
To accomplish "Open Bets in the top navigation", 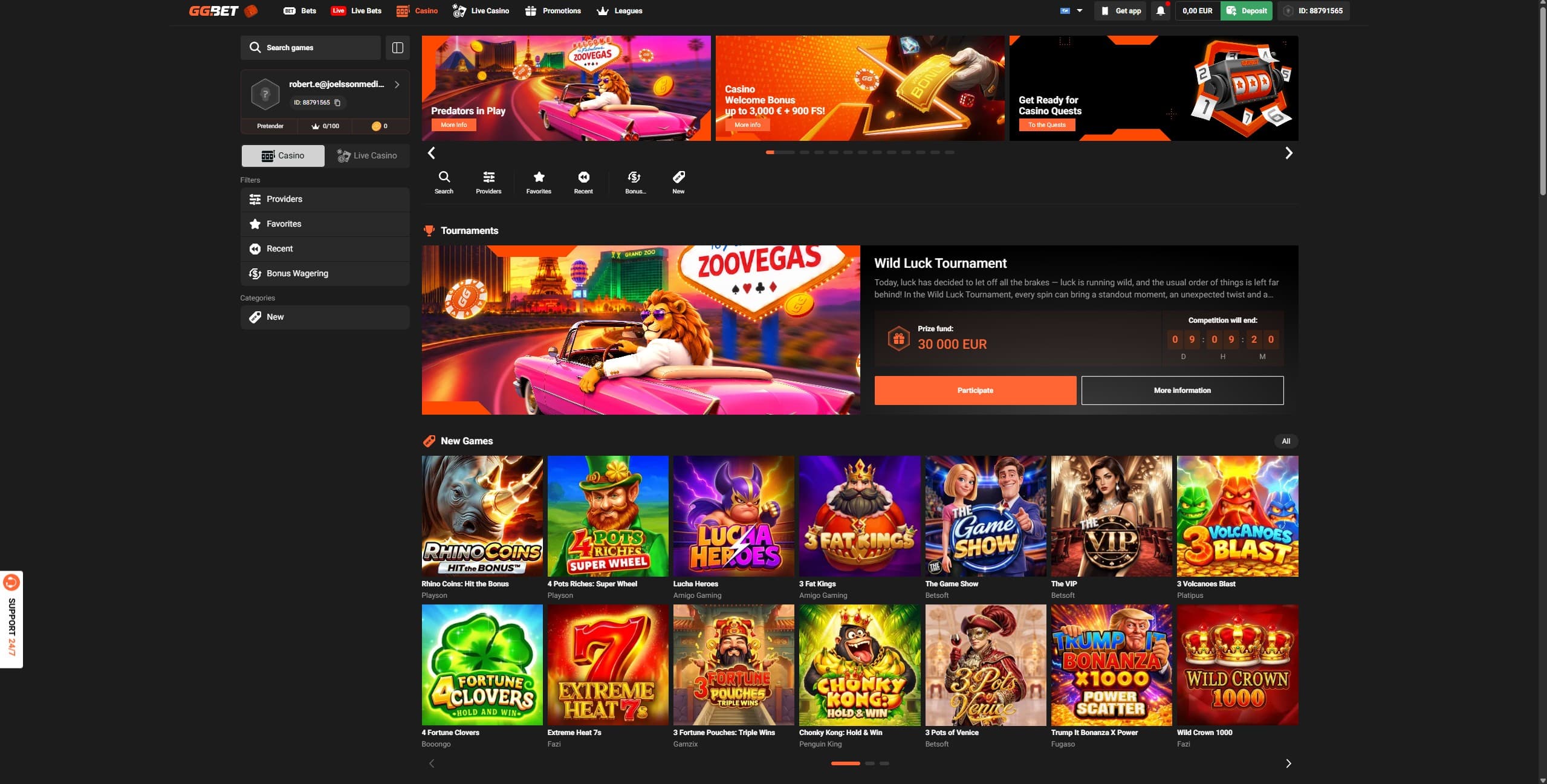I will coord(300,11).
